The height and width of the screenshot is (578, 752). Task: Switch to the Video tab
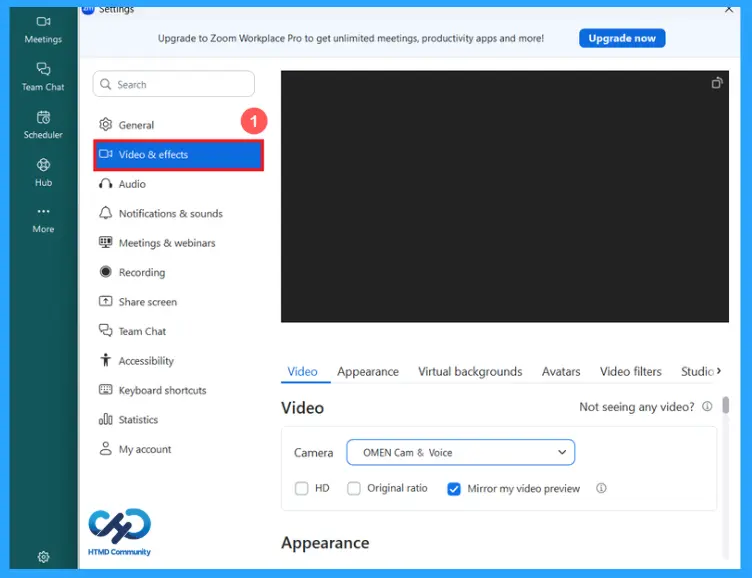302,371
